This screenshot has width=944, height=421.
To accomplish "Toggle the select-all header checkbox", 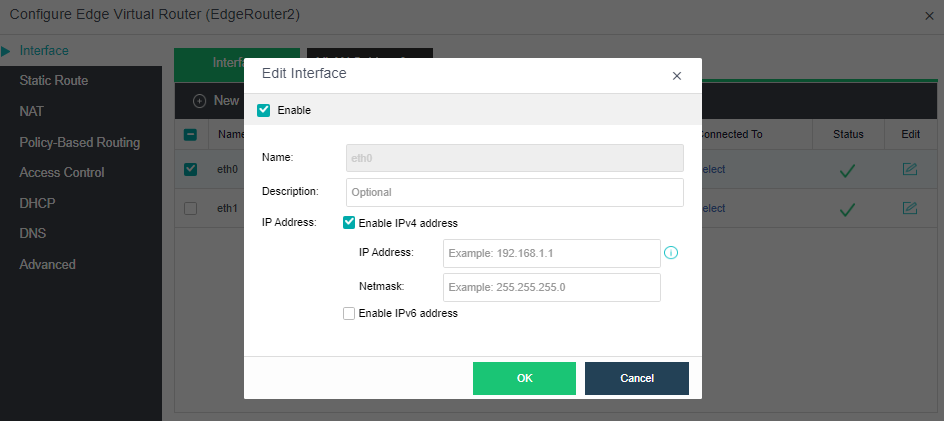I will tap(191, 134).
